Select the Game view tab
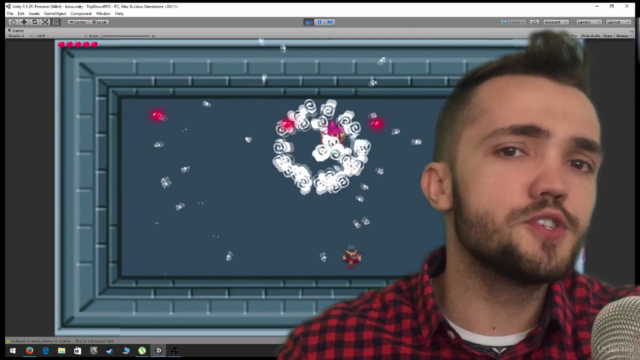The image size is (640, 360). coord(16,30)
